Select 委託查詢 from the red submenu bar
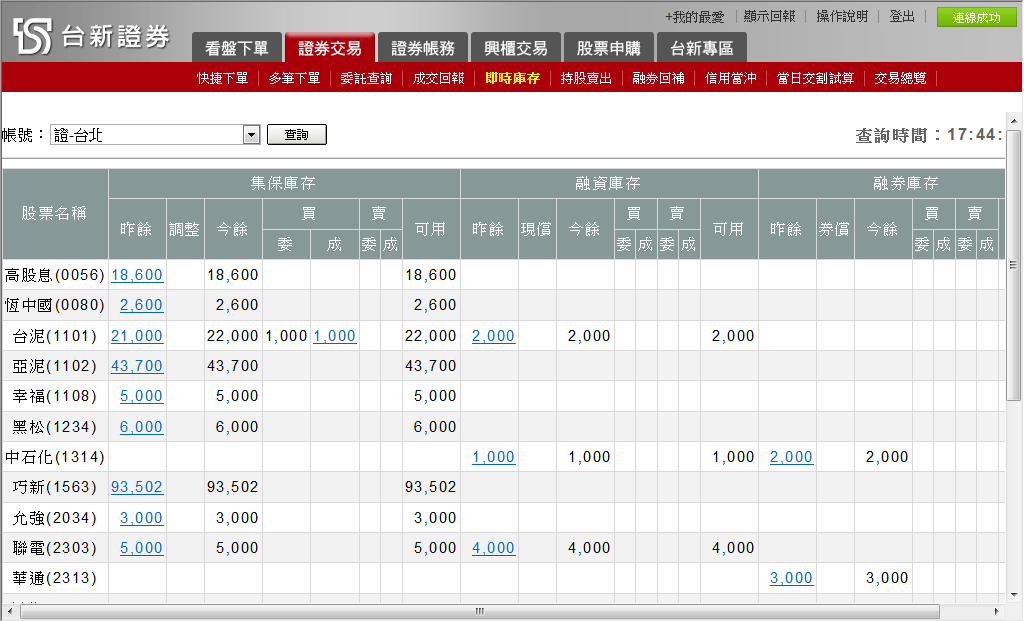The image size is (1024, 621). (x=366, y=78)
